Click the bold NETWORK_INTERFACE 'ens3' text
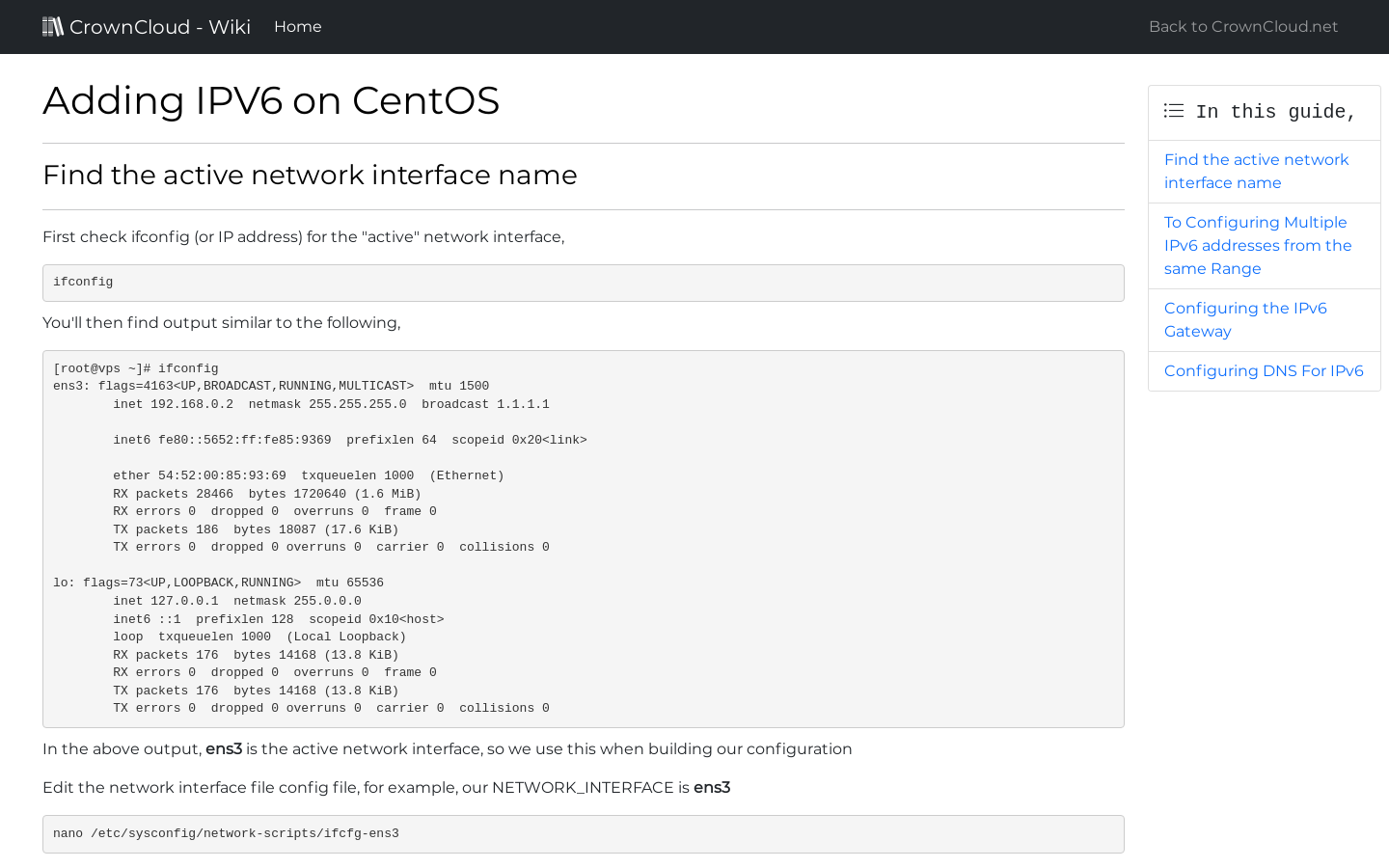The image size is (1389, 868). pos(712,787)
